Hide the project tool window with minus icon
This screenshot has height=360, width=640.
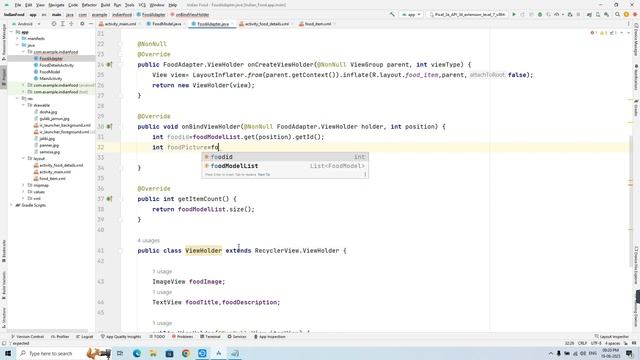(x=91, y=24)
